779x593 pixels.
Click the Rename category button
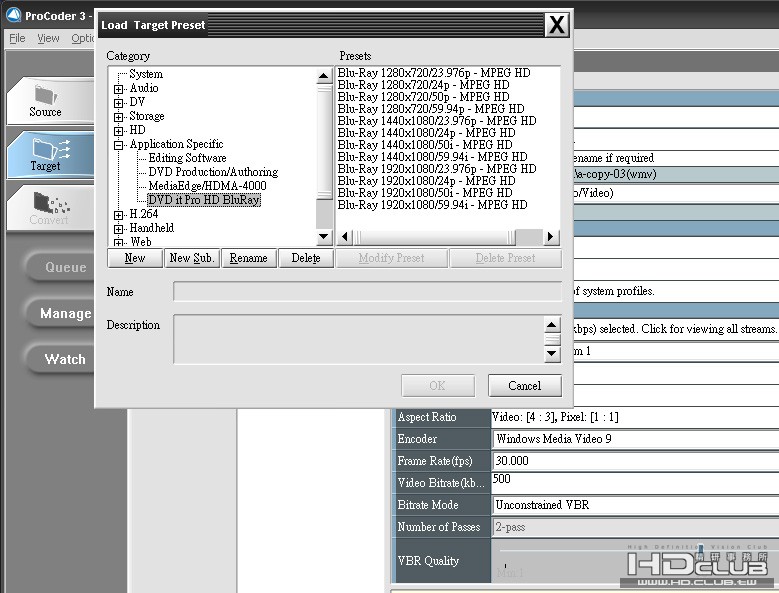(x=248, y=258)
